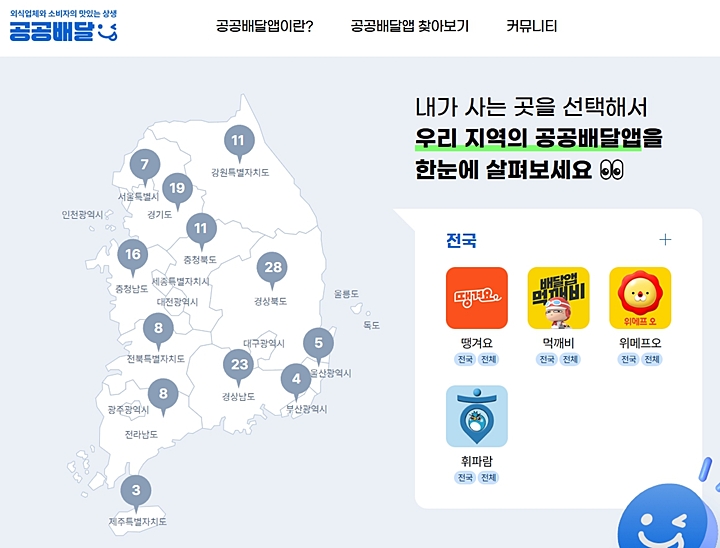Open the 커뮤니티 menu

(x=532, y=26)
